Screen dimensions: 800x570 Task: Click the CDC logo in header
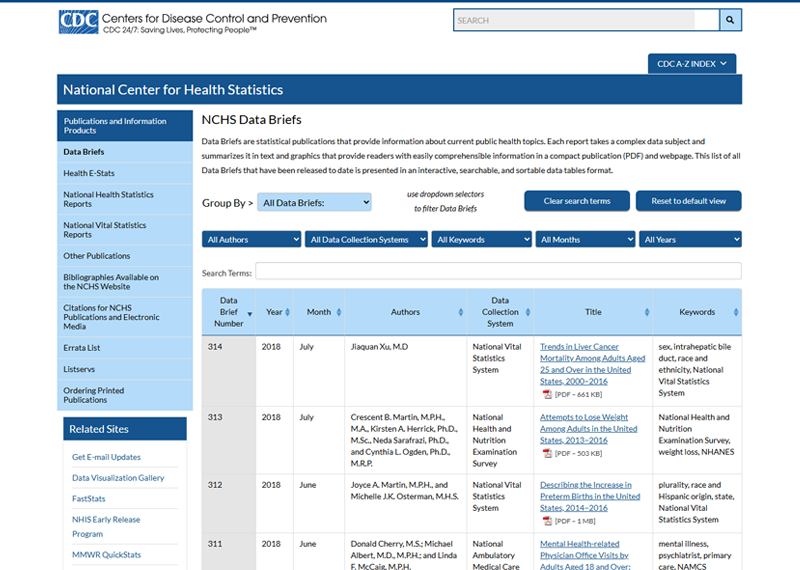pyautogui.click(x=78, y=20)
